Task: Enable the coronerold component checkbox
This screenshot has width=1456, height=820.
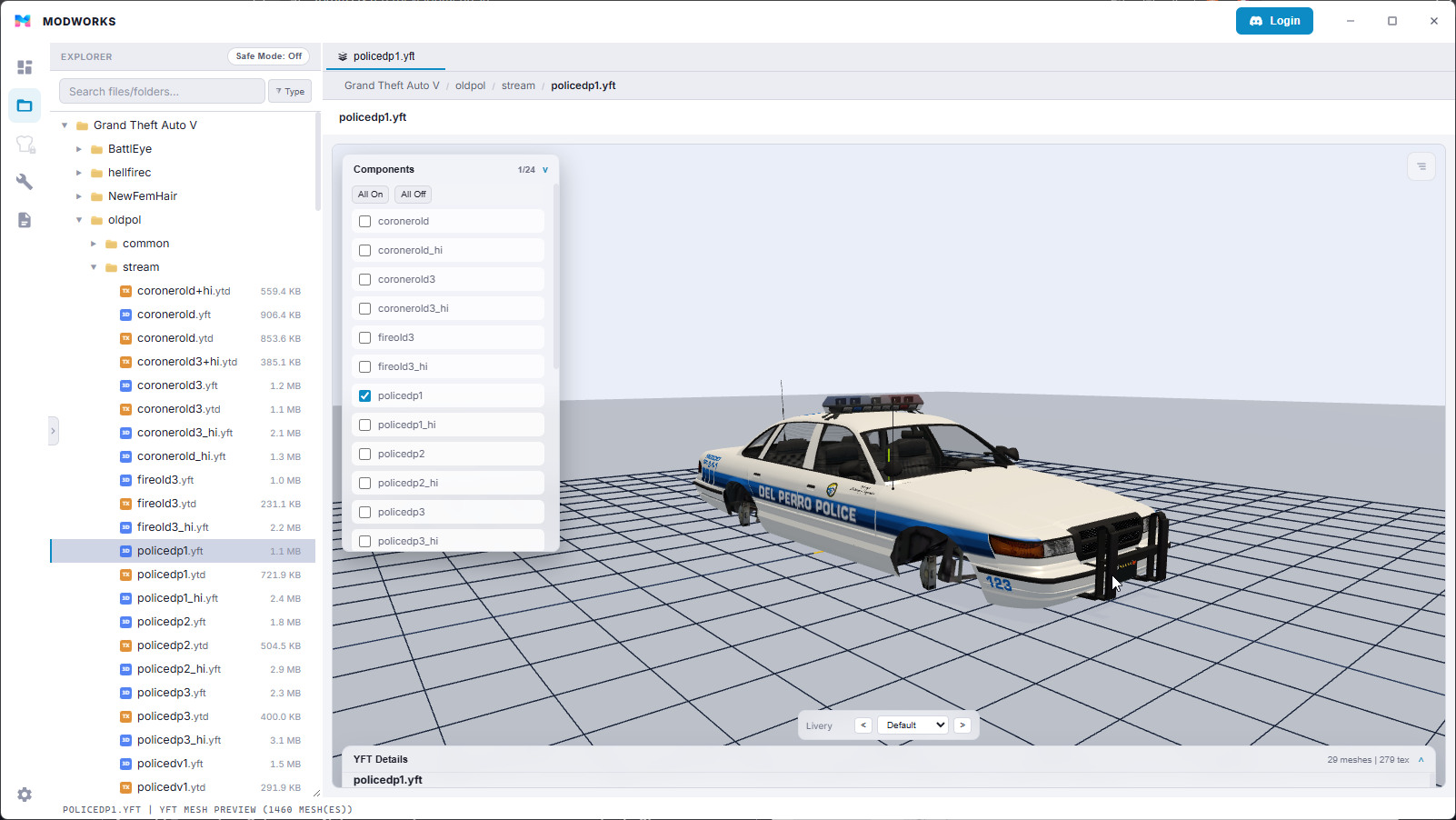Action: pos(365,221)
